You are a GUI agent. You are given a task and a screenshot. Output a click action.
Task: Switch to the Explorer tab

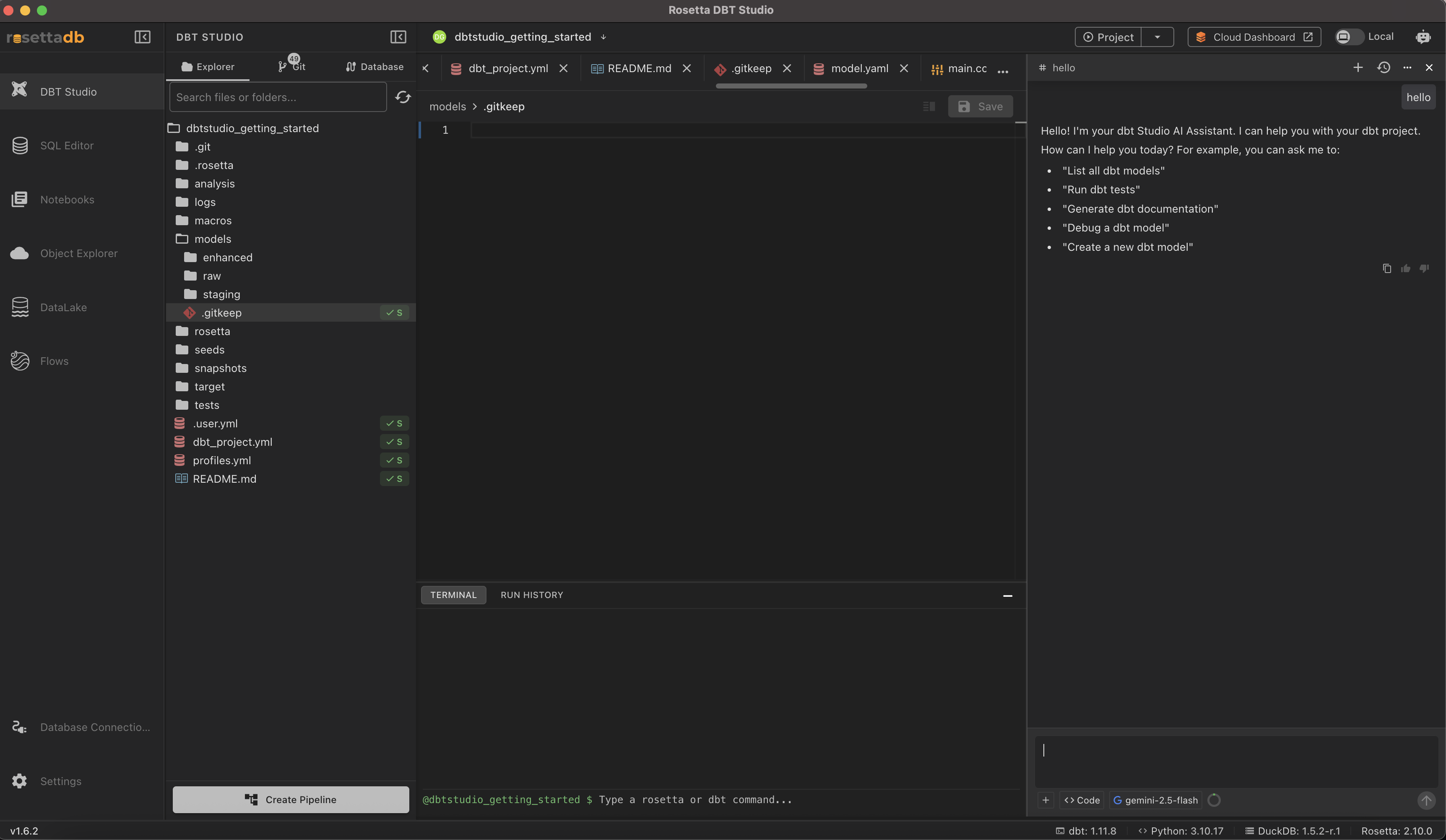click(x=208, y=67)
